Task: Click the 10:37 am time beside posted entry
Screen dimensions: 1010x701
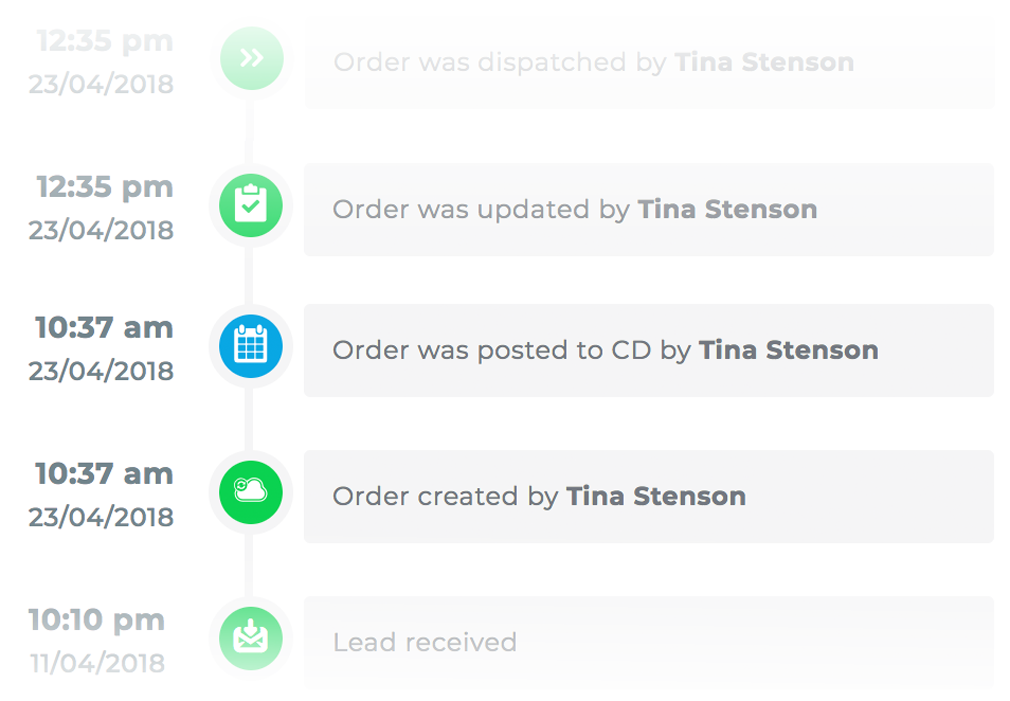Action: (104, 328)
